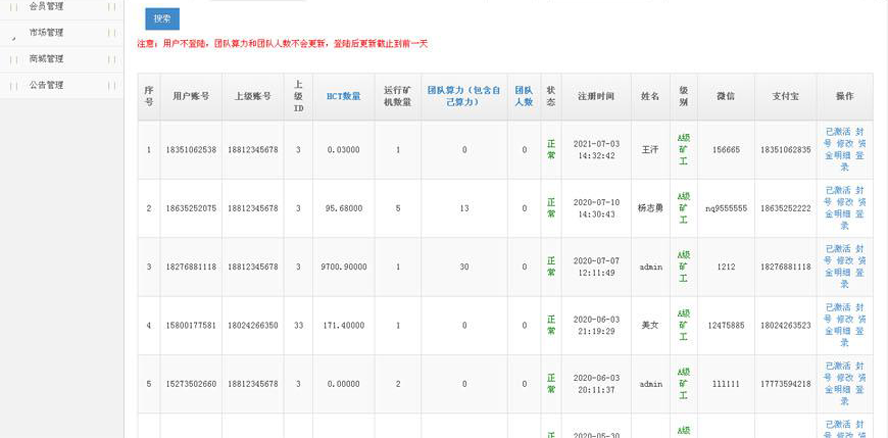888x438 pixels.
Task: Click 修改 for user 18635252075
Action: tap(845, 202)
